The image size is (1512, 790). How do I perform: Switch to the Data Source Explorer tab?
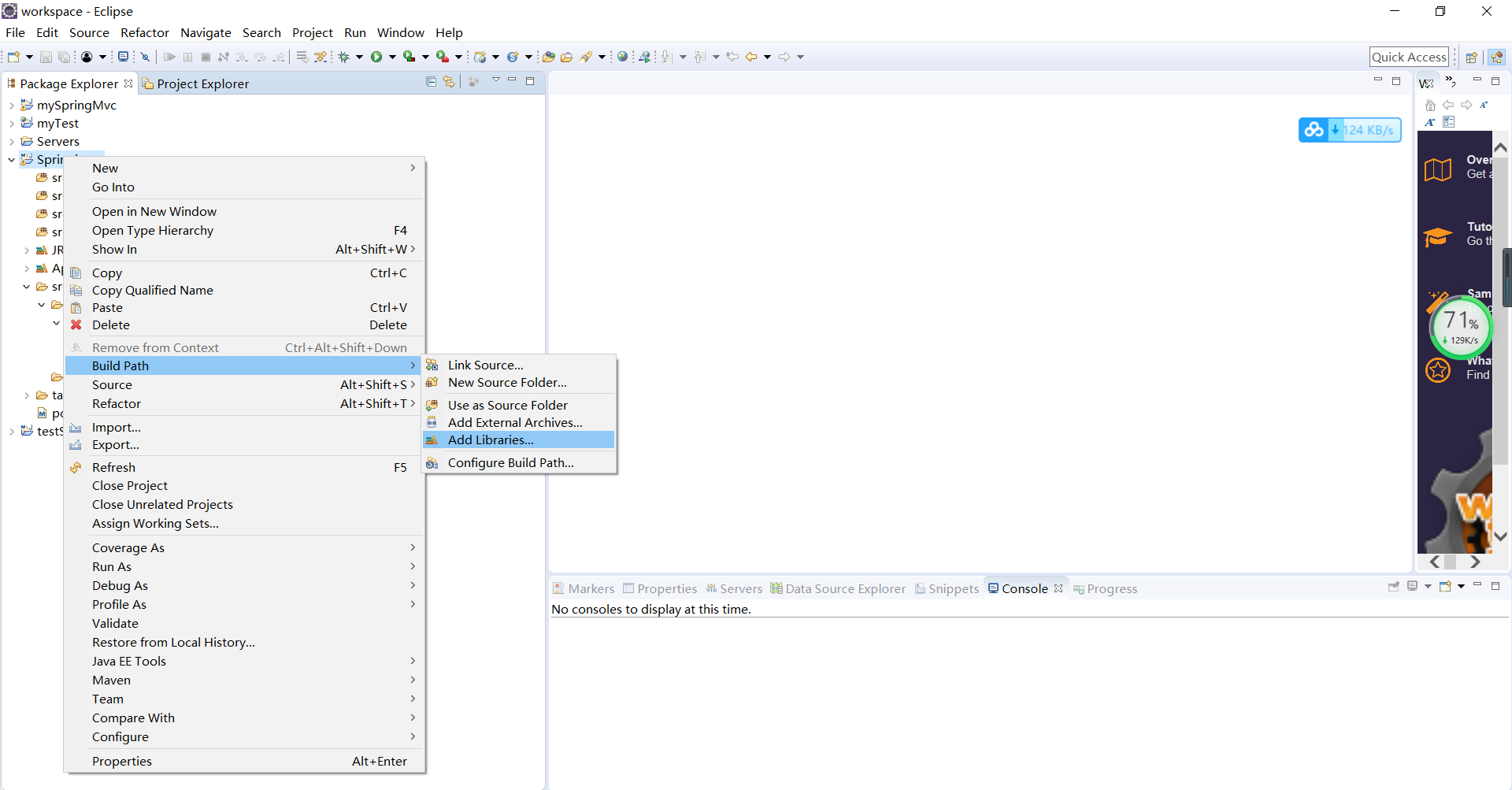tap(838, 588)
